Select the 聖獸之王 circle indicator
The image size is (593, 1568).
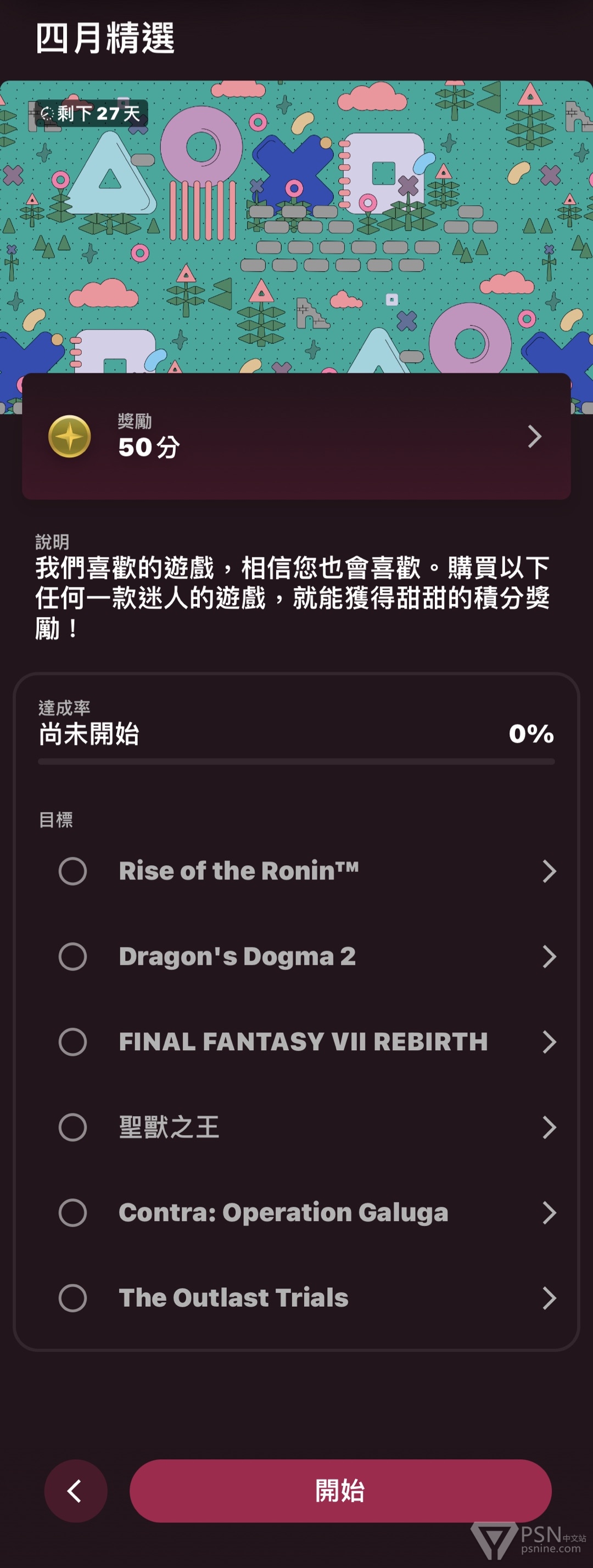[72, 1127]
